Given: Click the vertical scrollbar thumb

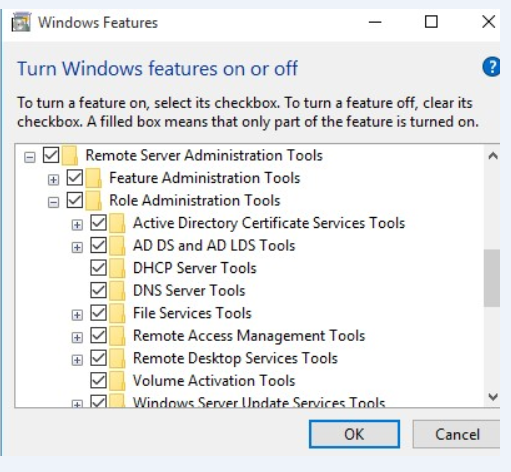Looking at the screenshot, I should tap(492, 278).
